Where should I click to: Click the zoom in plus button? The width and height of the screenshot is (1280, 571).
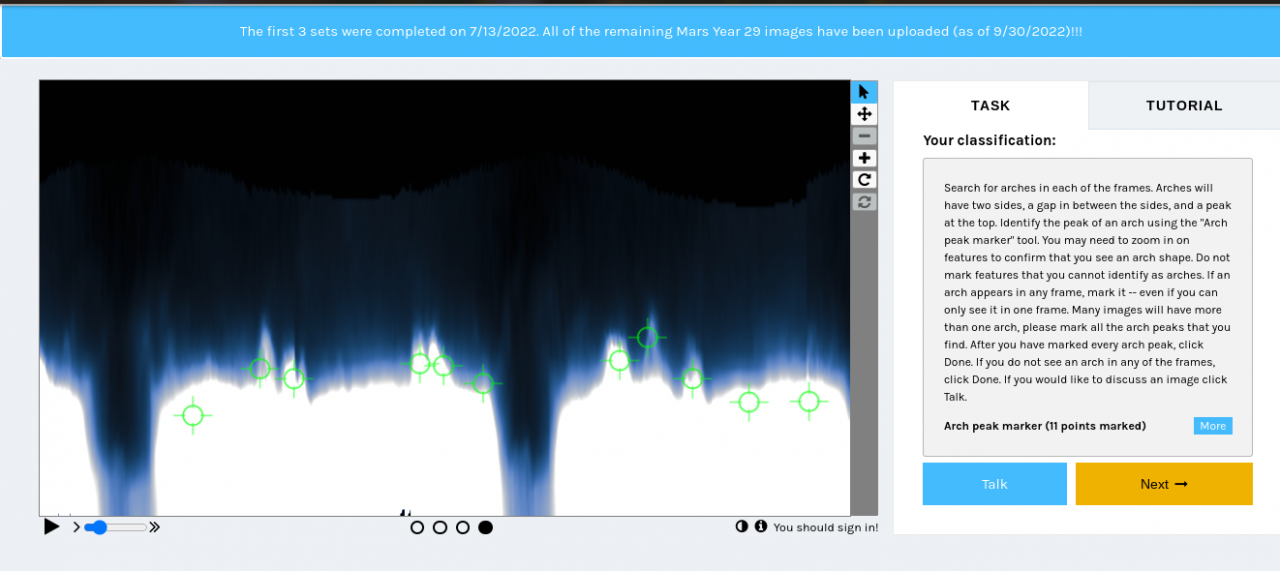click(864, 158)
